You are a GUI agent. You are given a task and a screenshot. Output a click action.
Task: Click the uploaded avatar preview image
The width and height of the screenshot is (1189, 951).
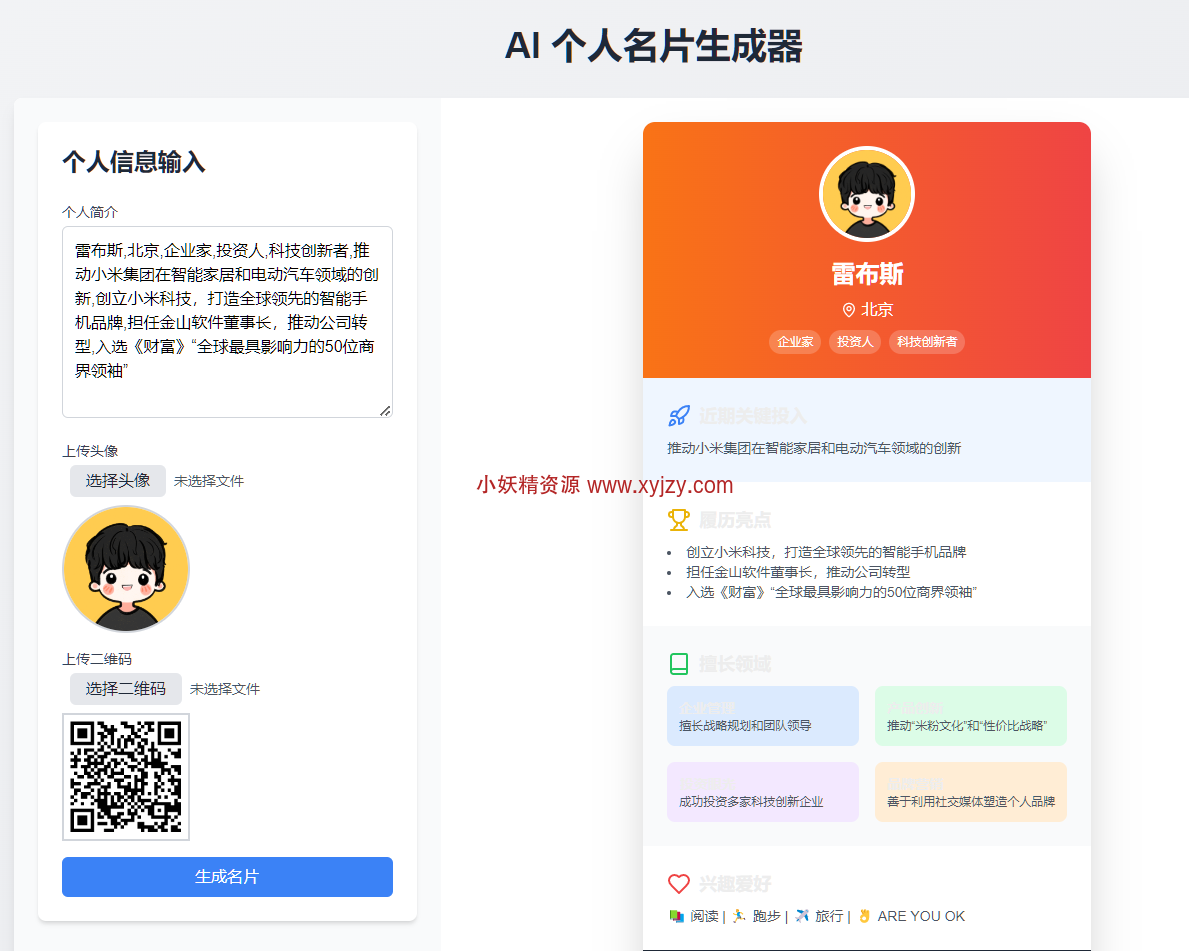pos(126,569)
